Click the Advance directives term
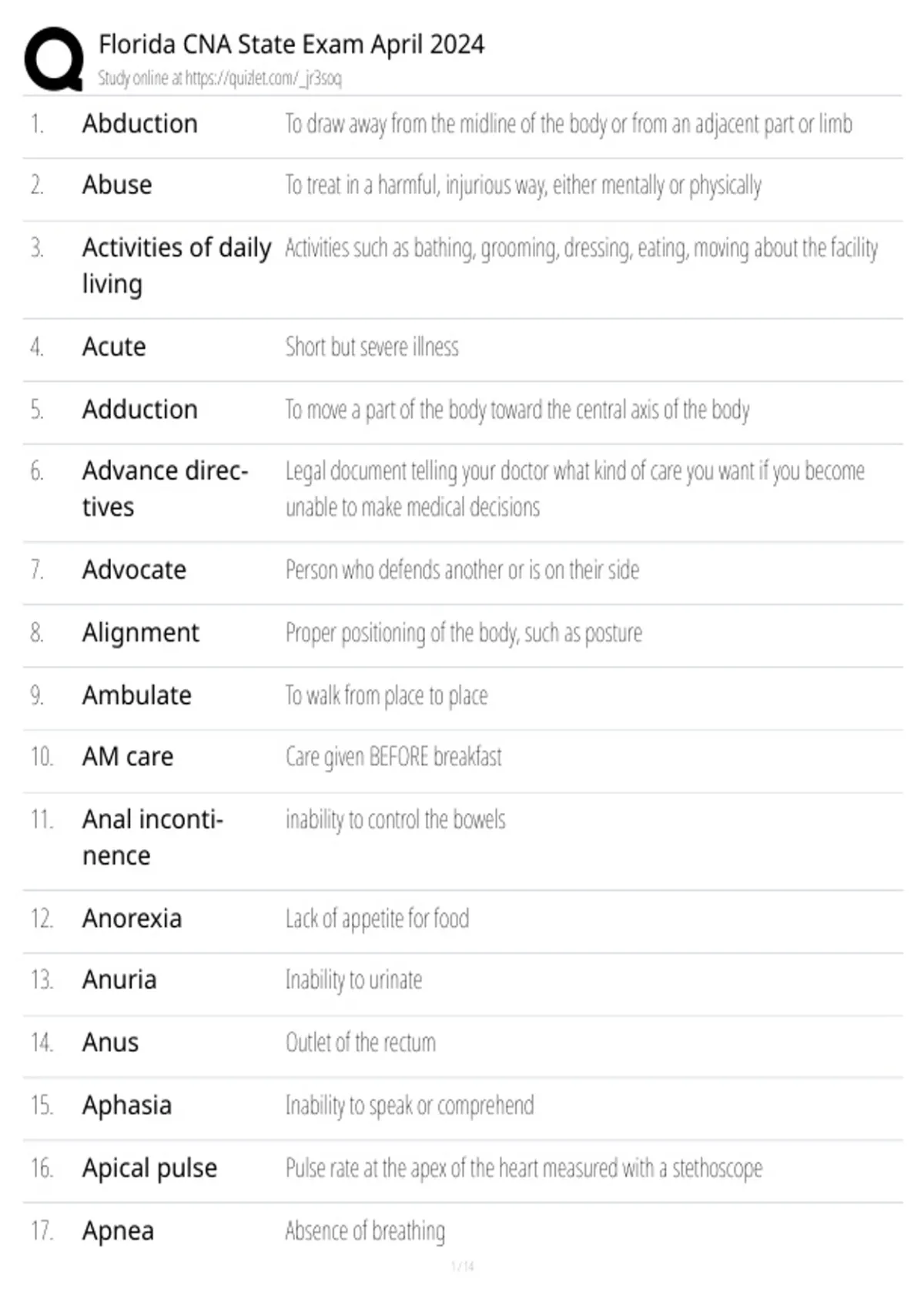This screenshot has height=1309, width=924. (165, 489)
